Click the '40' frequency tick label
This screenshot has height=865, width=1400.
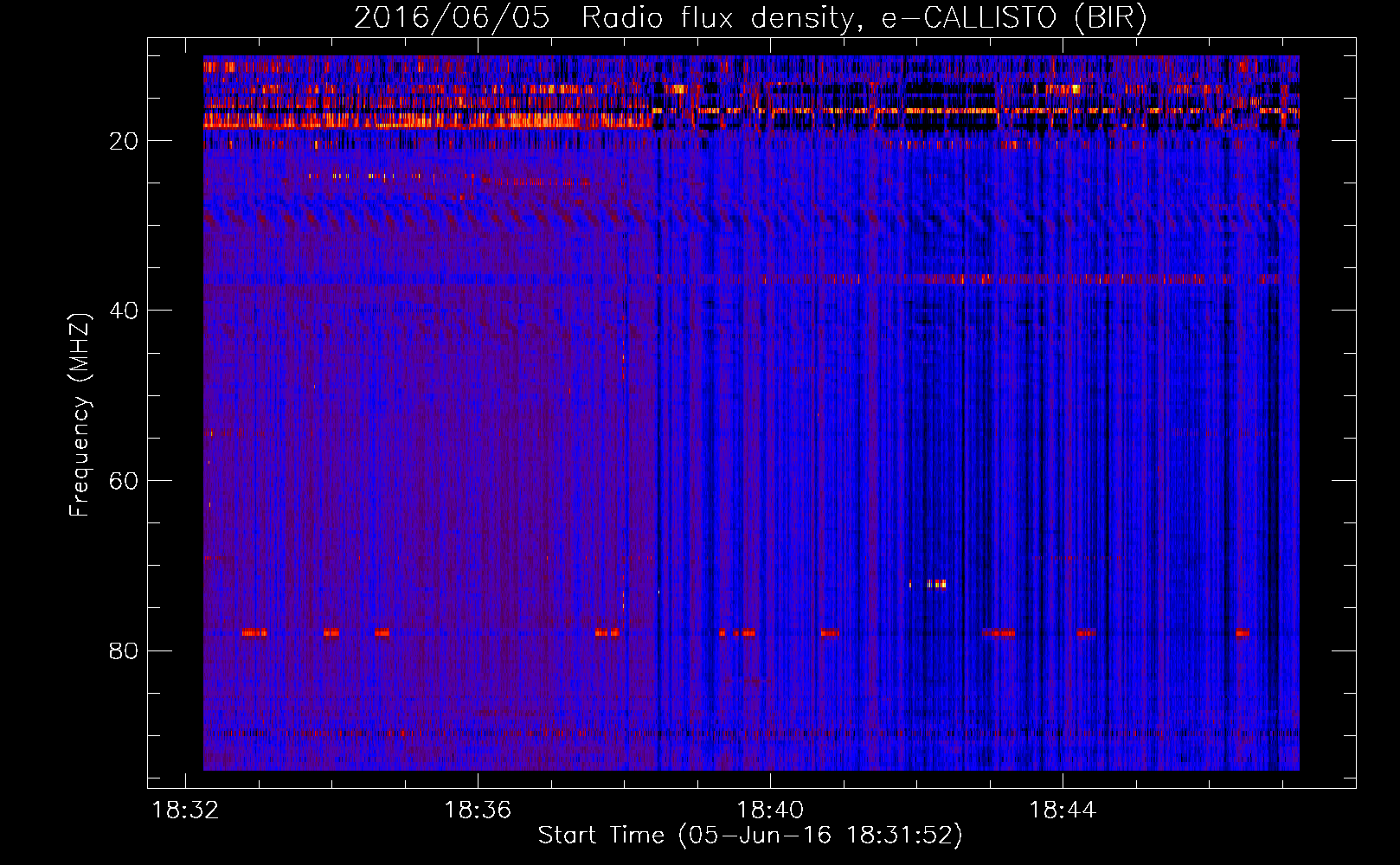tap(124, 311)
